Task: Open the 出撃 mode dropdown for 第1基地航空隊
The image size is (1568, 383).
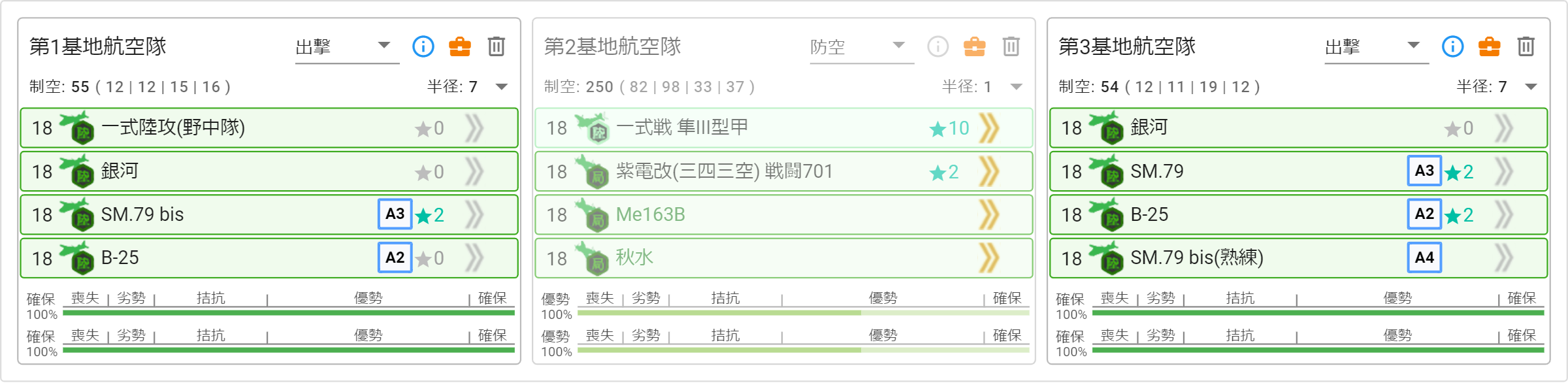Action: pos(347,46)
